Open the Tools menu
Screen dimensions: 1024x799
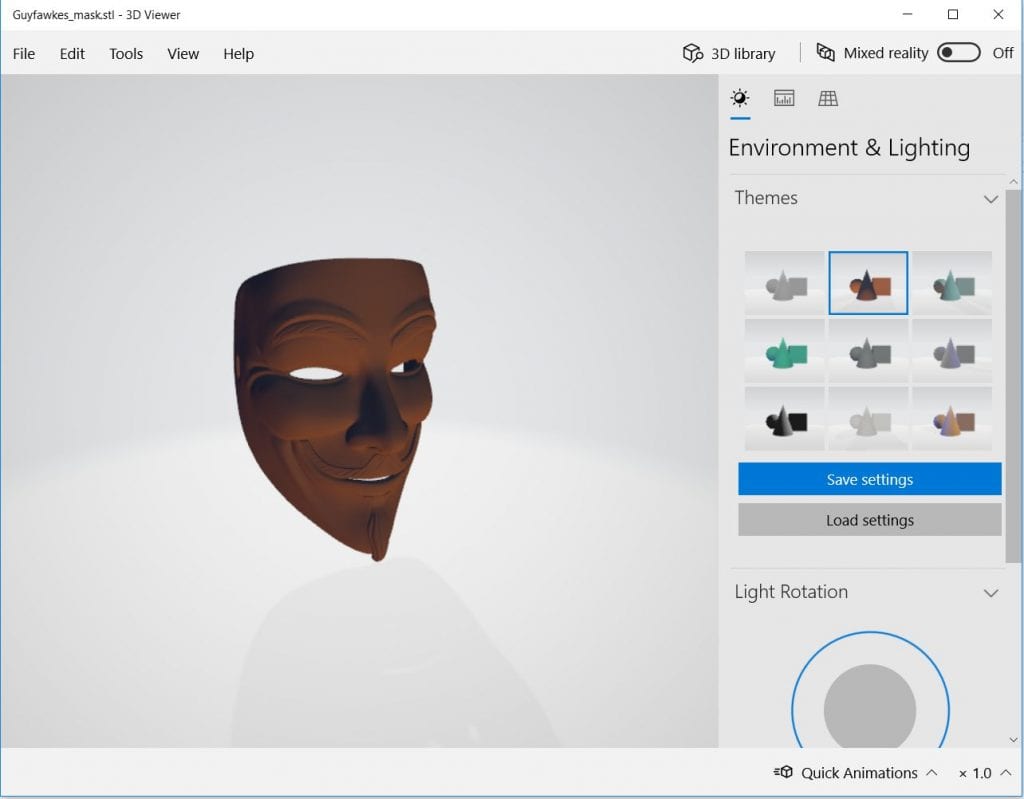[126, 54]
